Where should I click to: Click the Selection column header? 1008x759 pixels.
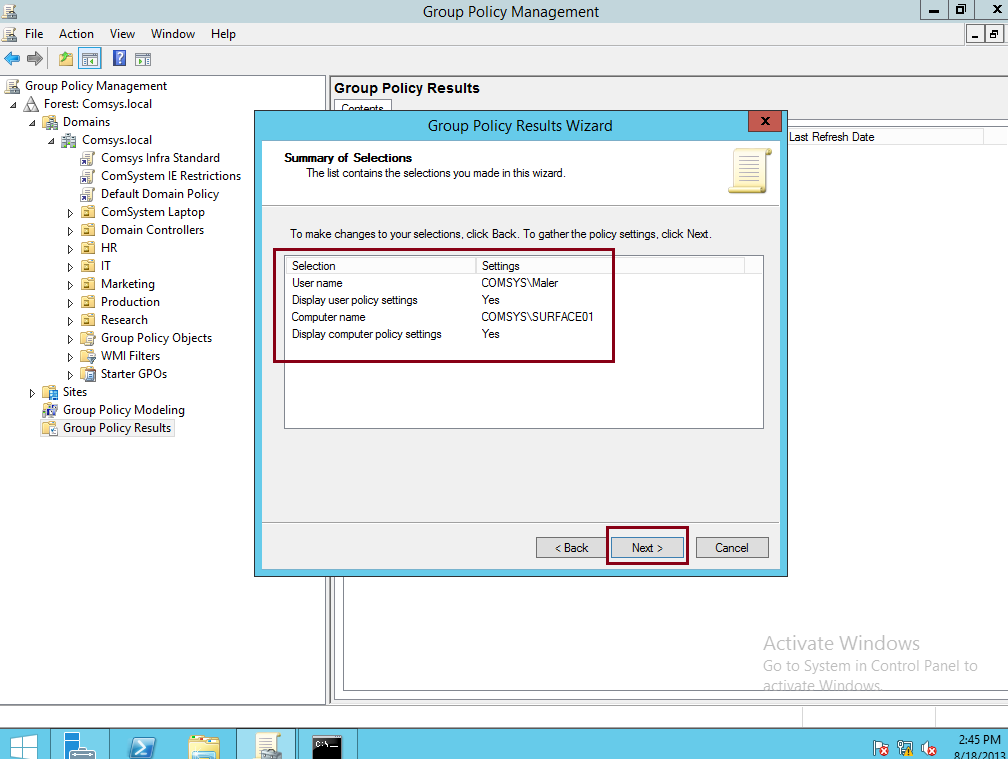click(x=380, y=265)
